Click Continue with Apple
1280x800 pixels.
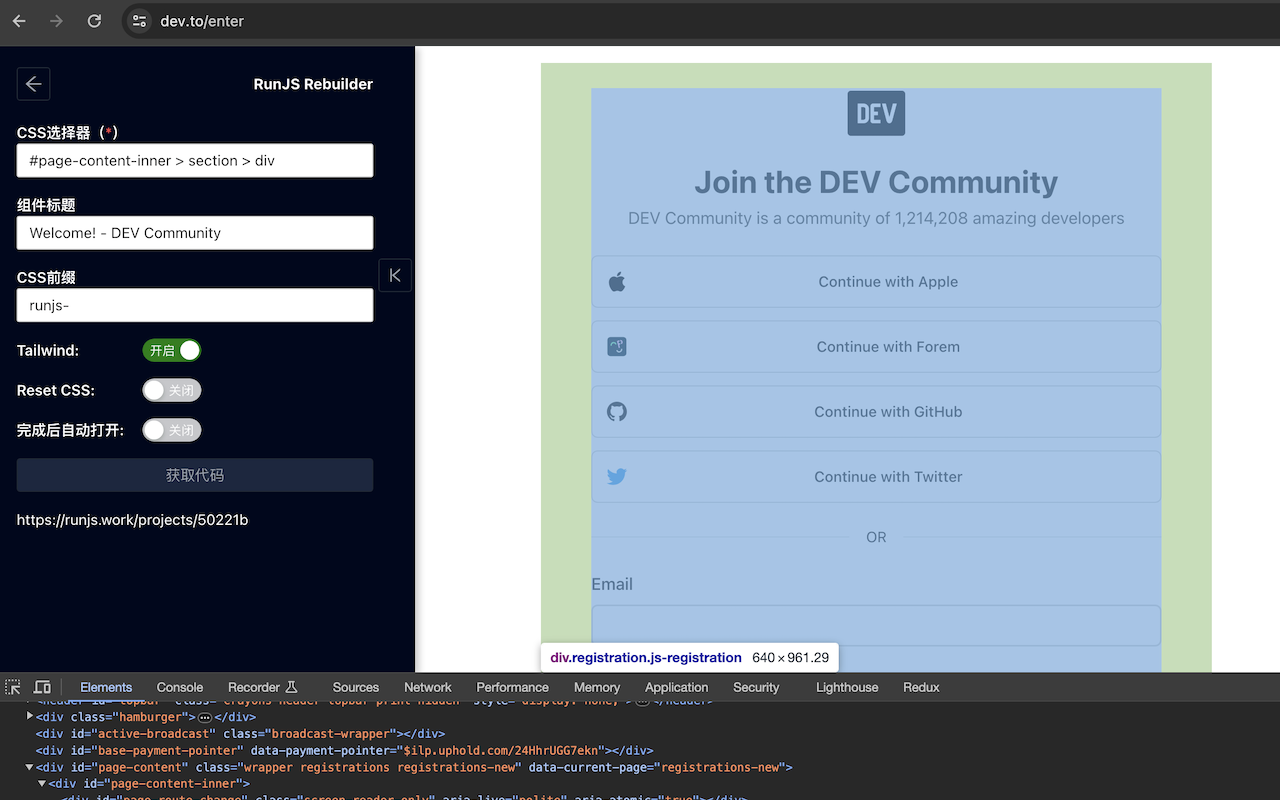[x=876, y=282]
